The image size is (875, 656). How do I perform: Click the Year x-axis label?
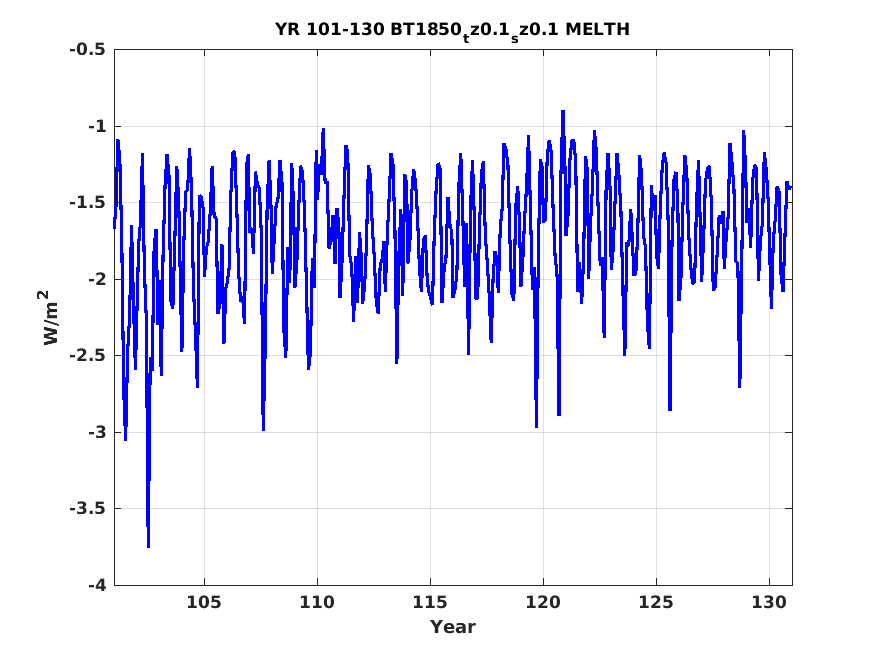point(453,627)
